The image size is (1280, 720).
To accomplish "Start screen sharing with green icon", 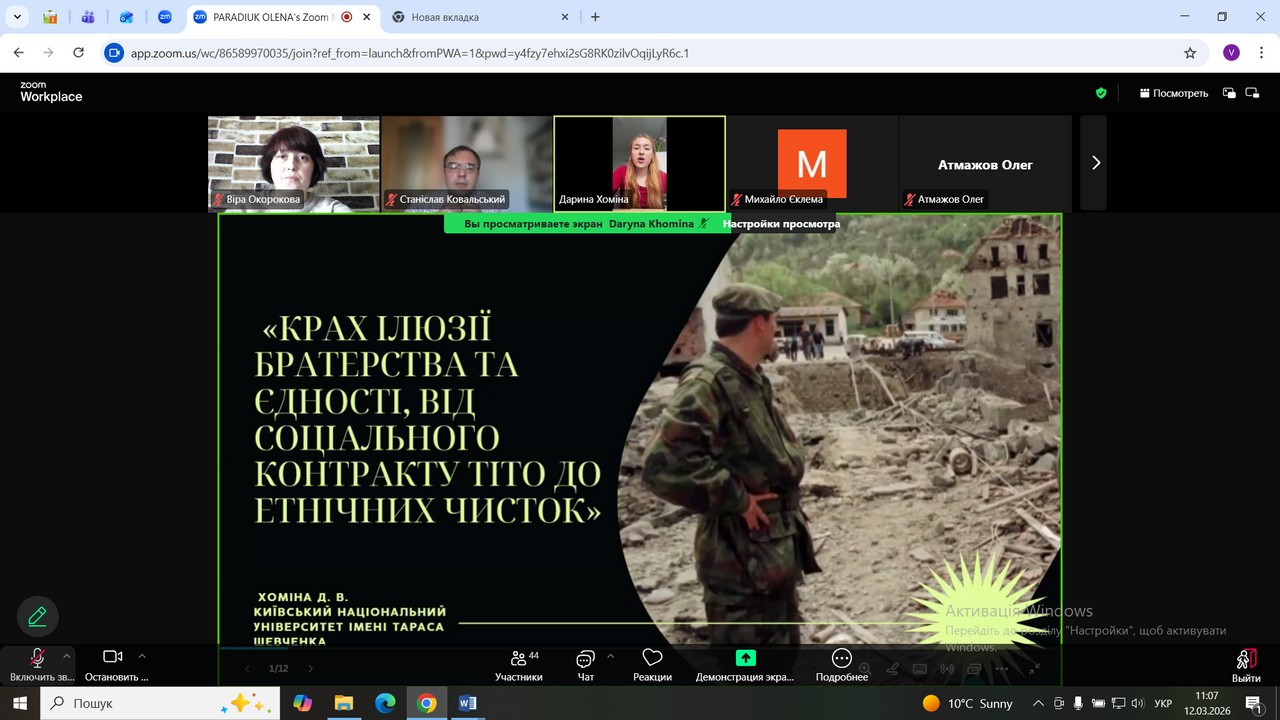I will tap(745, 658).
